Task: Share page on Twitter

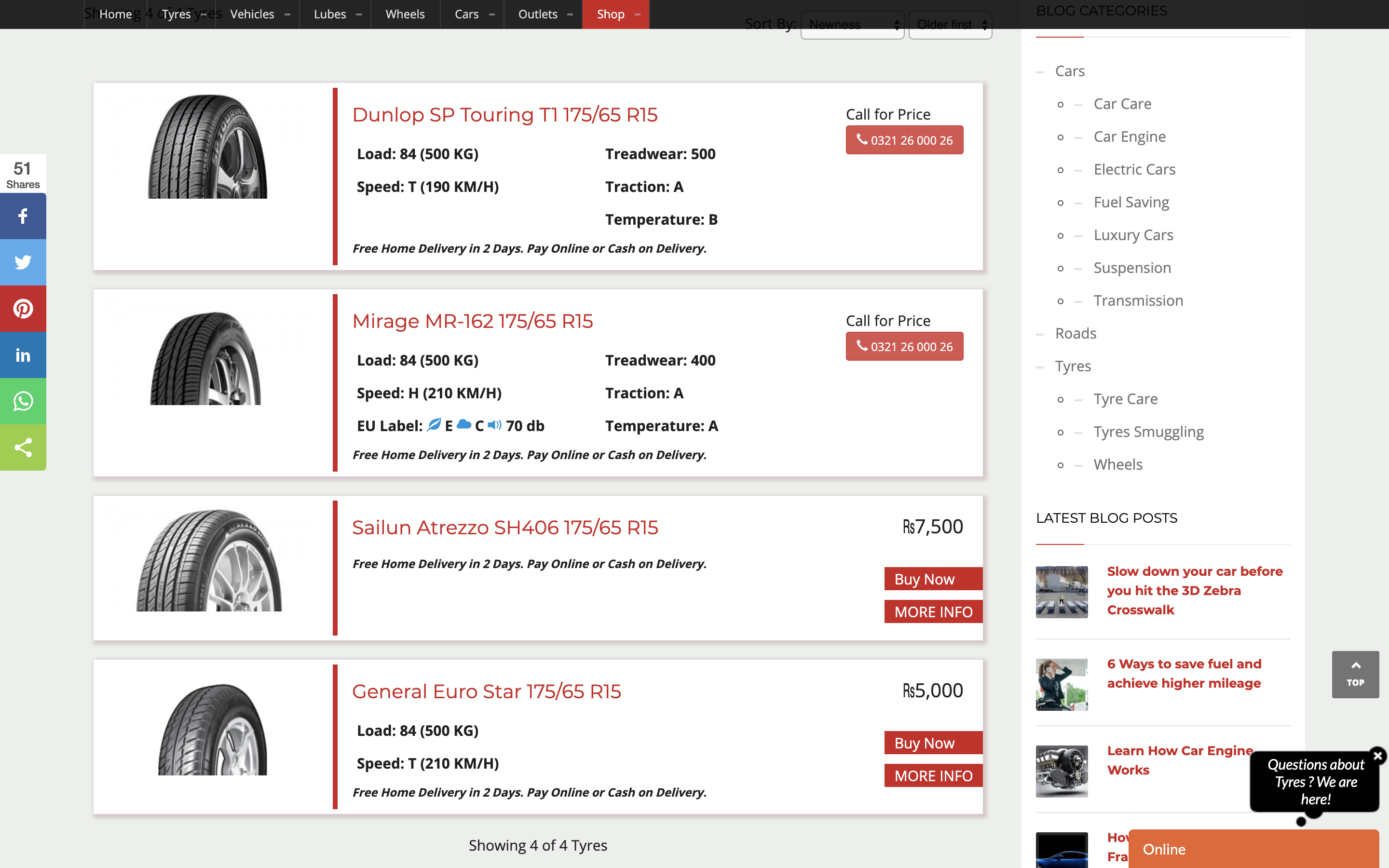Action: pos(23,262)
